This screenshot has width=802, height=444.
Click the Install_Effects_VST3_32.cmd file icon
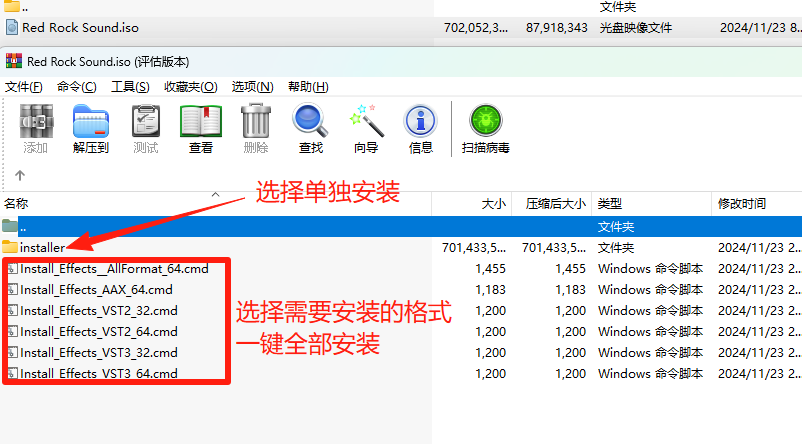[x=12, y=352]
